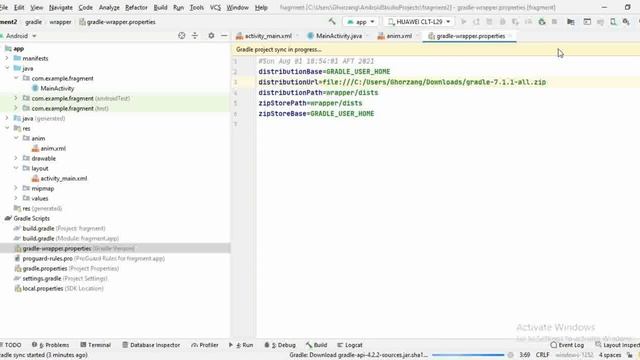The image size is (640, 360).
Task: Click the Select Opened File target icon
Action: click(x=182, y=36)
